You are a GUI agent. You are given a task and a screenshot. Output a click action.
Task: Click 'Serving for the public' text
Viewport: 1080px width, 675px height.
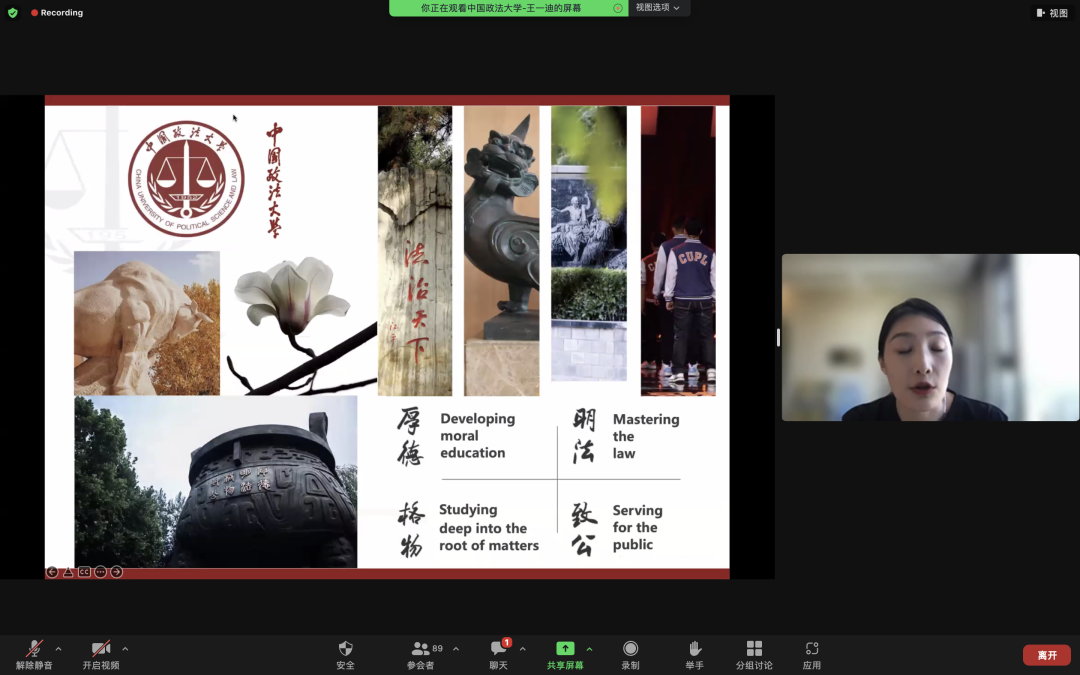click(x=637, y=528)
